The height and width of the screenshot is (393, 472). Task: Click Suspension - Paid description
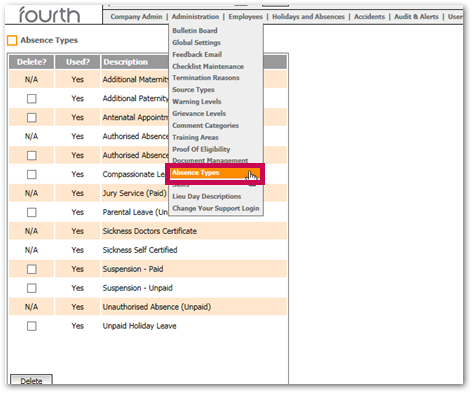click(x=133, y=269)
